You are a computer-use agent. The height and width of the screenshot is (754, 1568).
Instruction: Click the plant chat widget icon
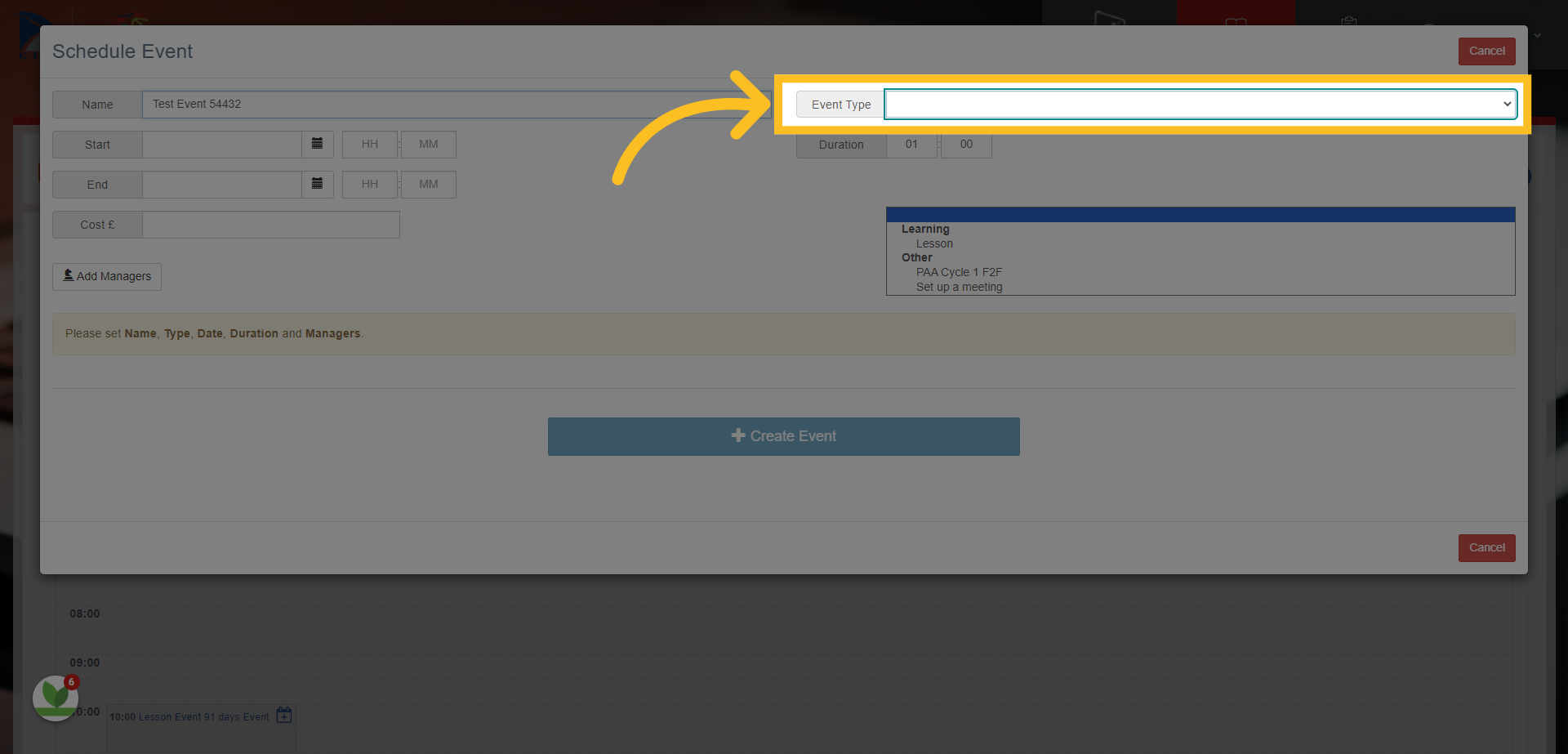click(x=55, y=697)
